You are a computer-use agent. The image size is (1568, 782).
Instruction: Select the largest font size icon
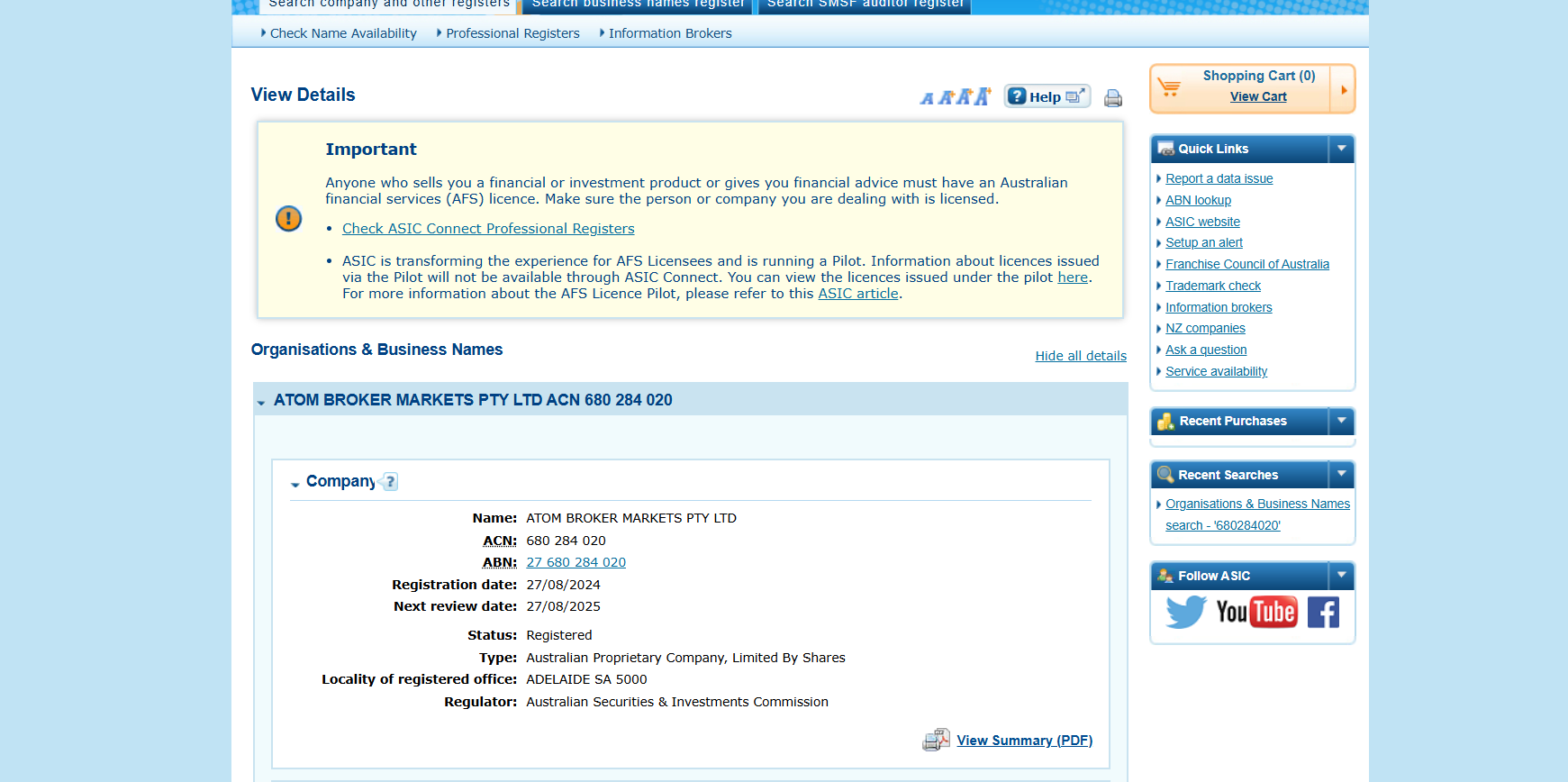pyautogui.click(x=982, y=95)
